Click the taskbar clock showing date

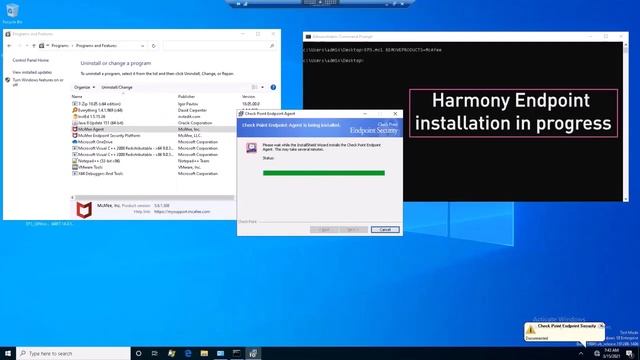pos(611,353)
